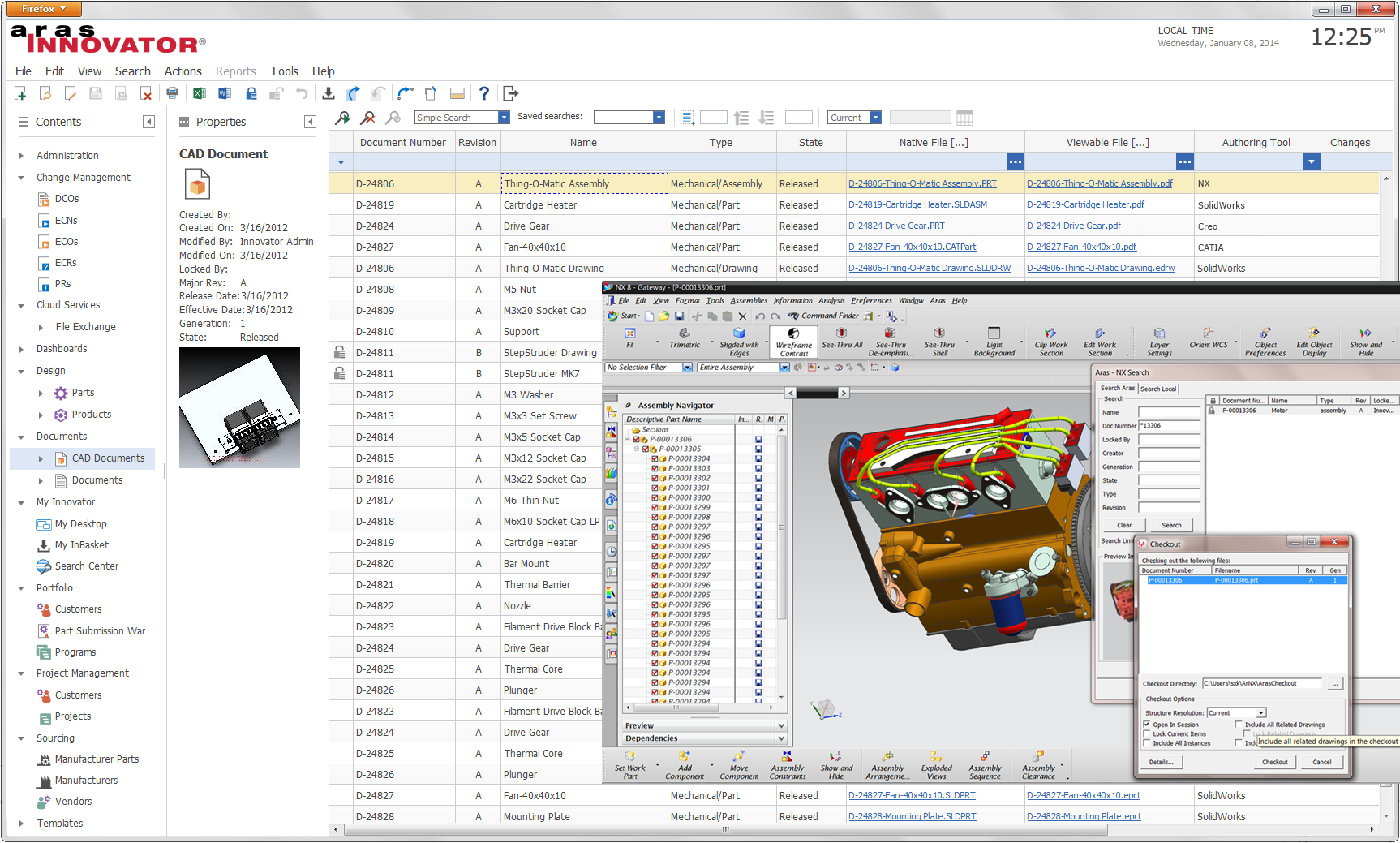Enable Lock Current Items option

(1147, 733)
